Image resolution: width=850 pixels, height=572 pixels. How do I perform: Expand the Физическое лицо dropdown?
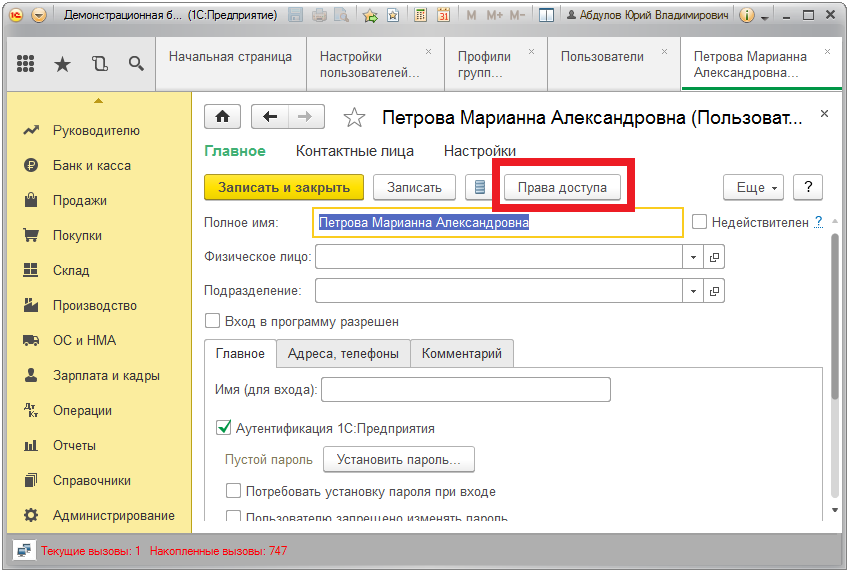click(694, 257)
